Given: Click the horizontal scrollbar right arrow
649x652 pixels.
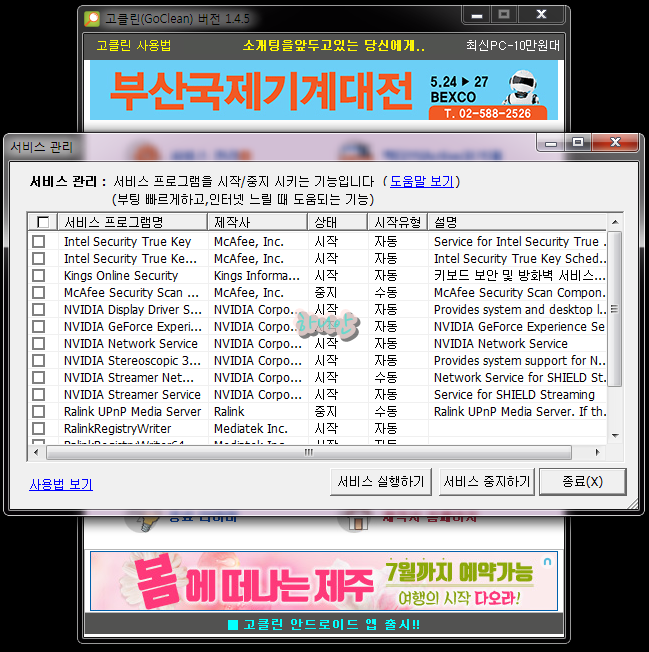Looking at the screenshot, I should (597, 452).
